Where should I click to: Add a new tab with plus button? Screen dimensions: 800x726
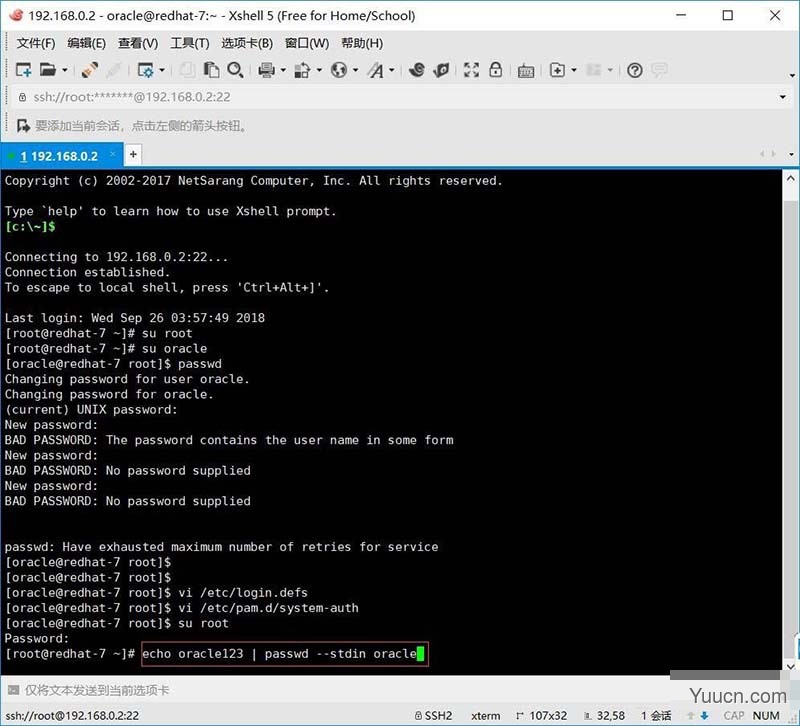point(133,154)
